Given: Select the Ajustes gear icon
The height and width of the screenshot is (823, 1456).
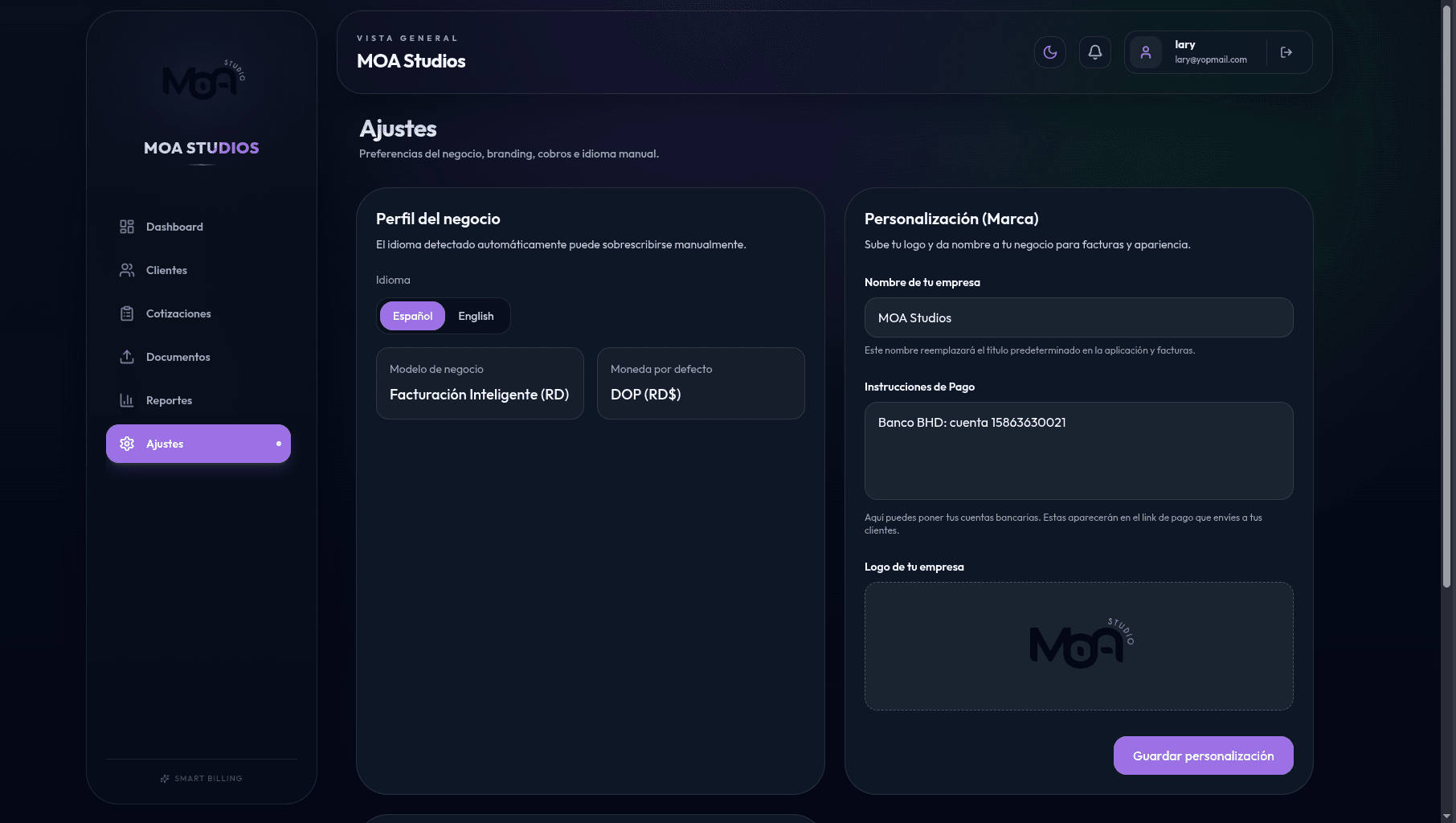Looking at the screenshot, I should [x=126, y=444].
